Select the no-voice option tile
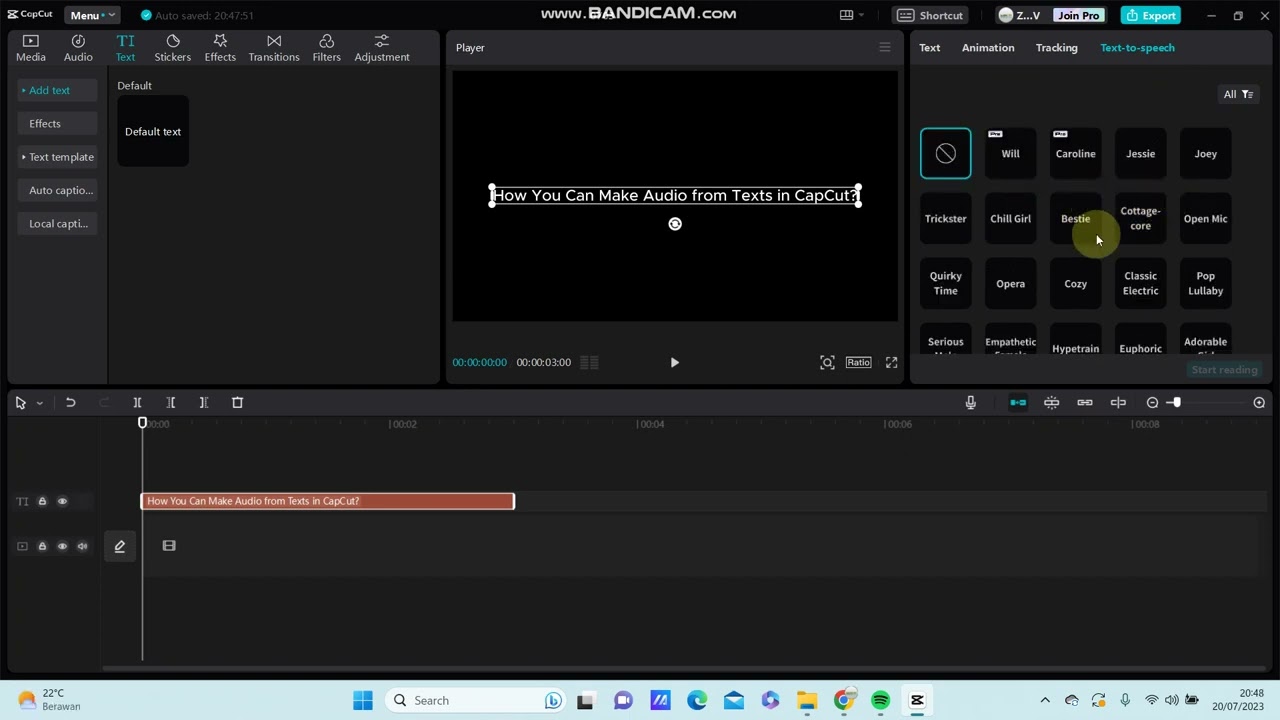This screenshot has width=1280, height=720. pyautogui.click(x=945, y=153)
